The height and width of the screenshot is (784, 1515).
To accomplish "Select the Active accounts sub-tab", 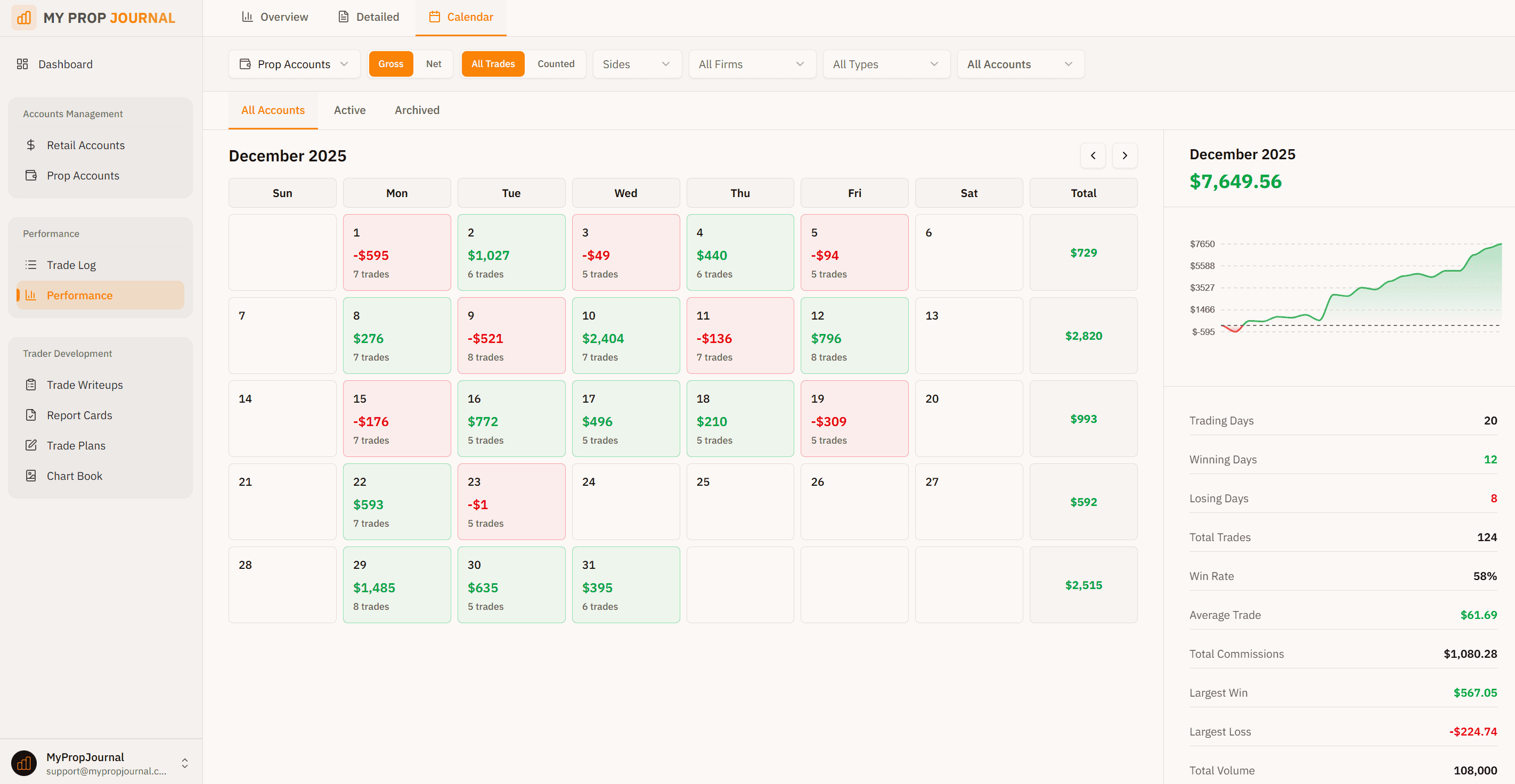I will tap(349, 110).
